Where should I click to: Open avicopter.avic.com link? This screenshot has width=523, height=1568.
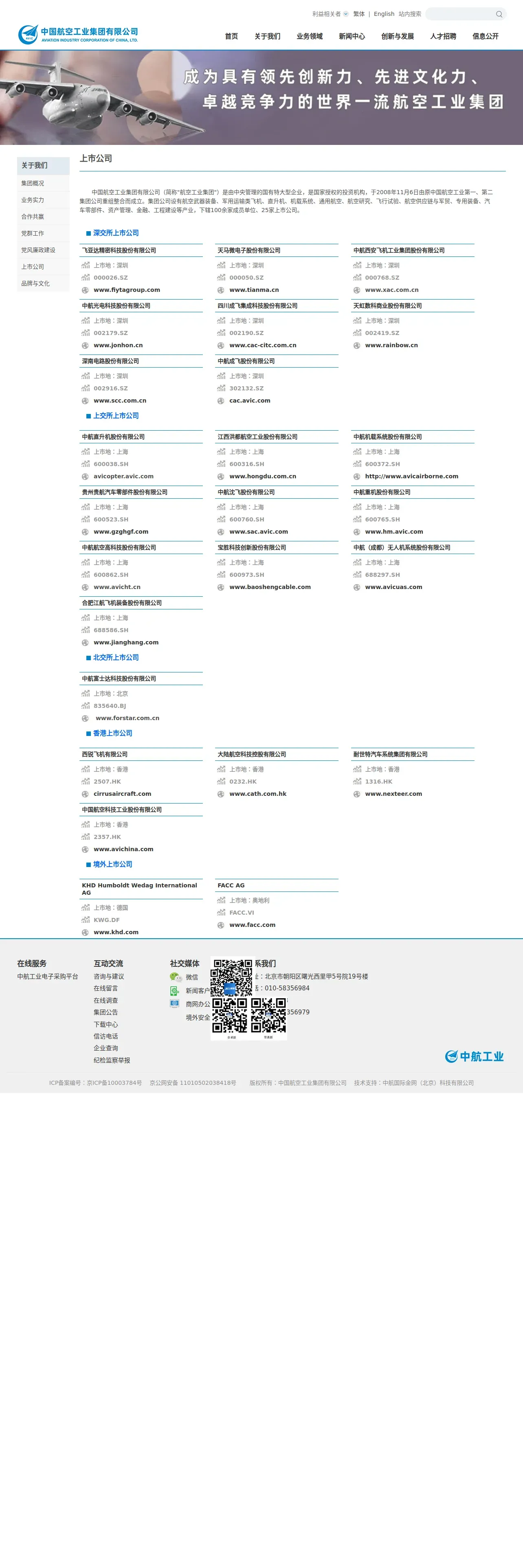(123, 477)
